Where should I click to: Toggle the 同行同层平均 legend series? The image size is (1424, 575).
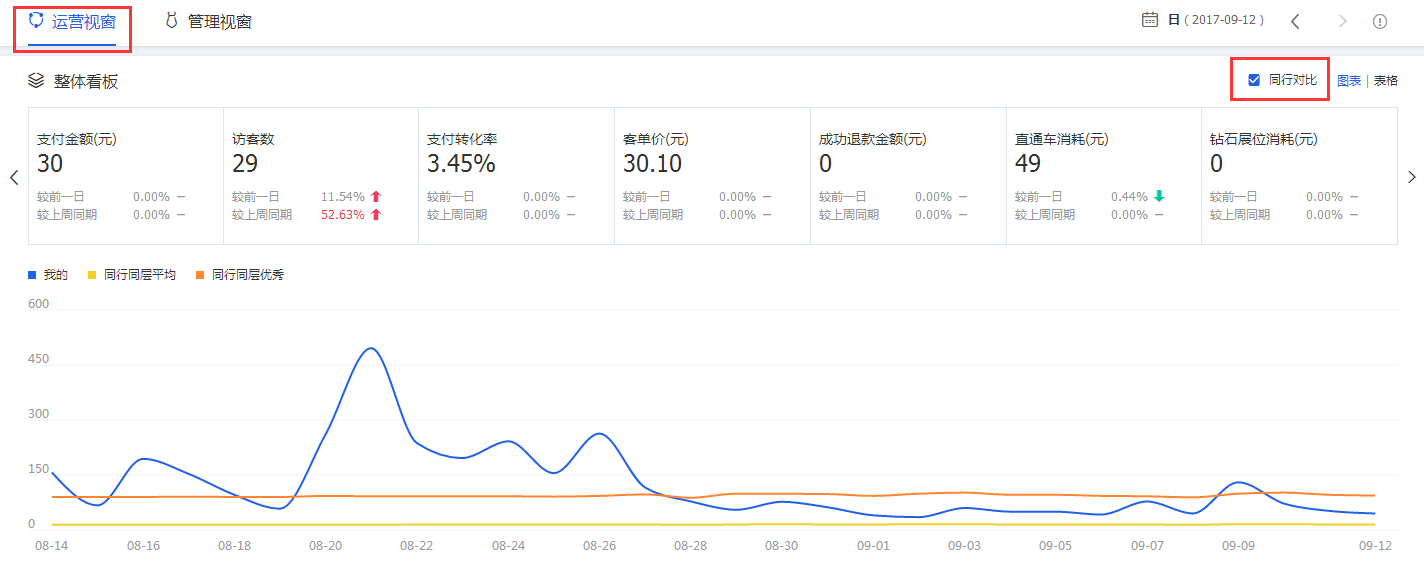click(132, 274)
